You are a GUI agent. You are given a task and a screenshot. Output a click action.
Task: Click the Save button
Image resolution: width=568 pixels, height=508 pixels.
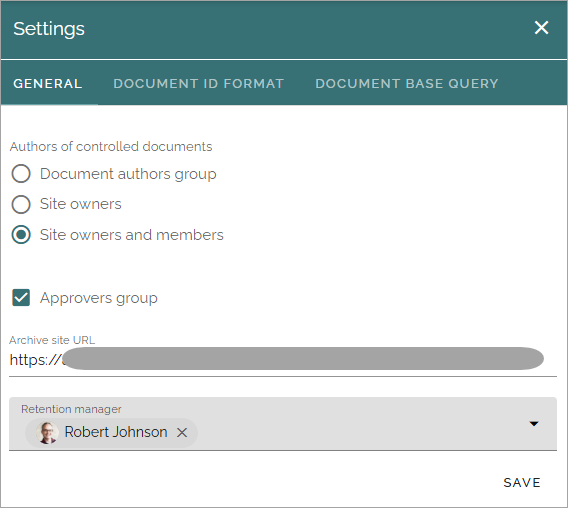pos(522,483)
